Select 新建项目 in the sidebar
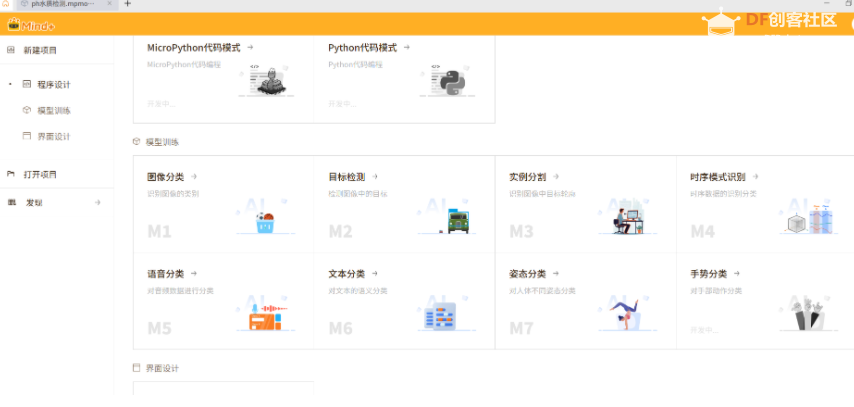This screenshot has height=407, width=854. 40,50
